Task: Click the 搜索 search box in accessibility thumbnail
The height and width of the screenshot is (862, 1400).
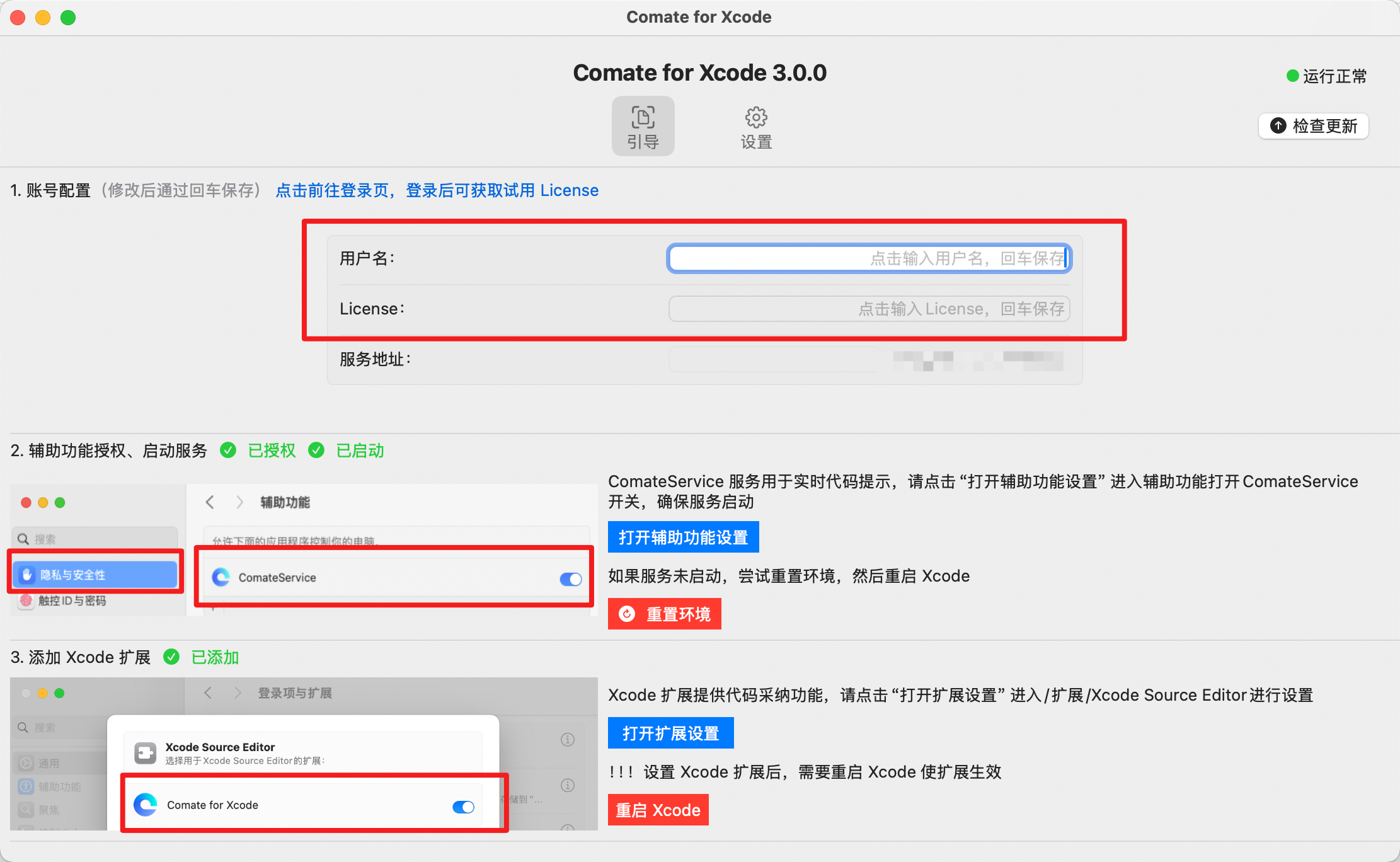Action: [x=95, y=539]
